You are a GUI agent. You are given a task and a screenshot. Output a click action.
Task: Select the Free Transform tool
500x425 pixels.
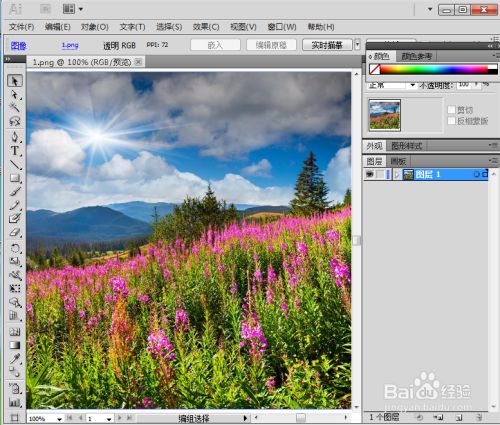(x=15, y=288)
